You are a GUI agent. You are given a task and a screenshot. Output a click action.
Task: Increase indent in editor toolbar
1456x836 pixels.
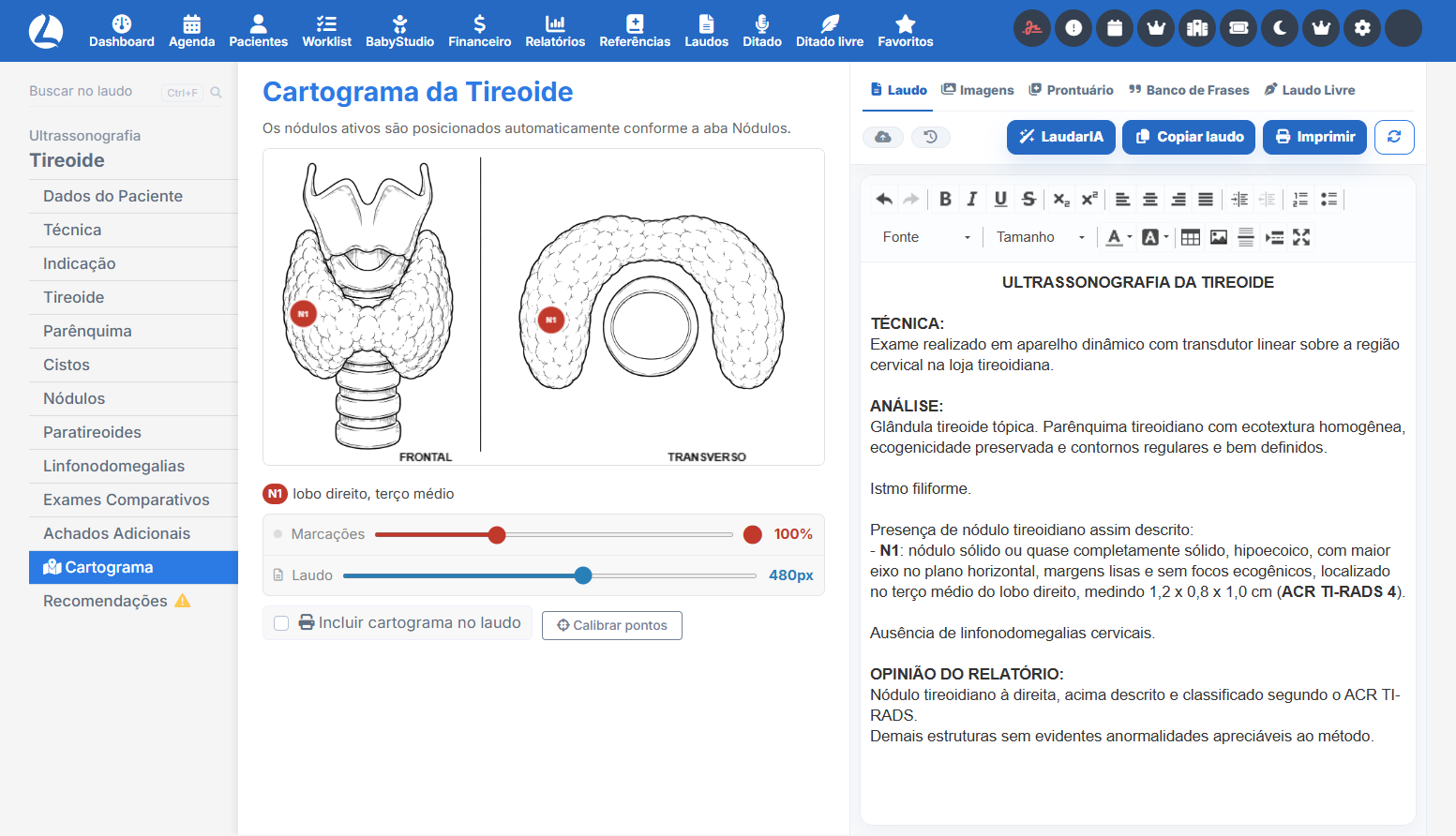click(x=1239, y=199)
